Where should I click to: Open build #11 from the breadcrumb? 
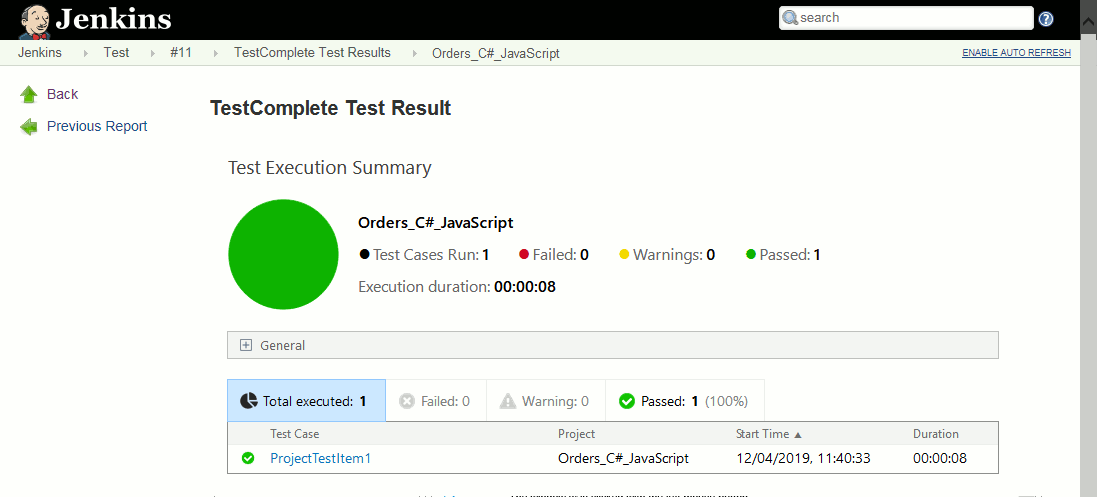click(x=181, y=53)
